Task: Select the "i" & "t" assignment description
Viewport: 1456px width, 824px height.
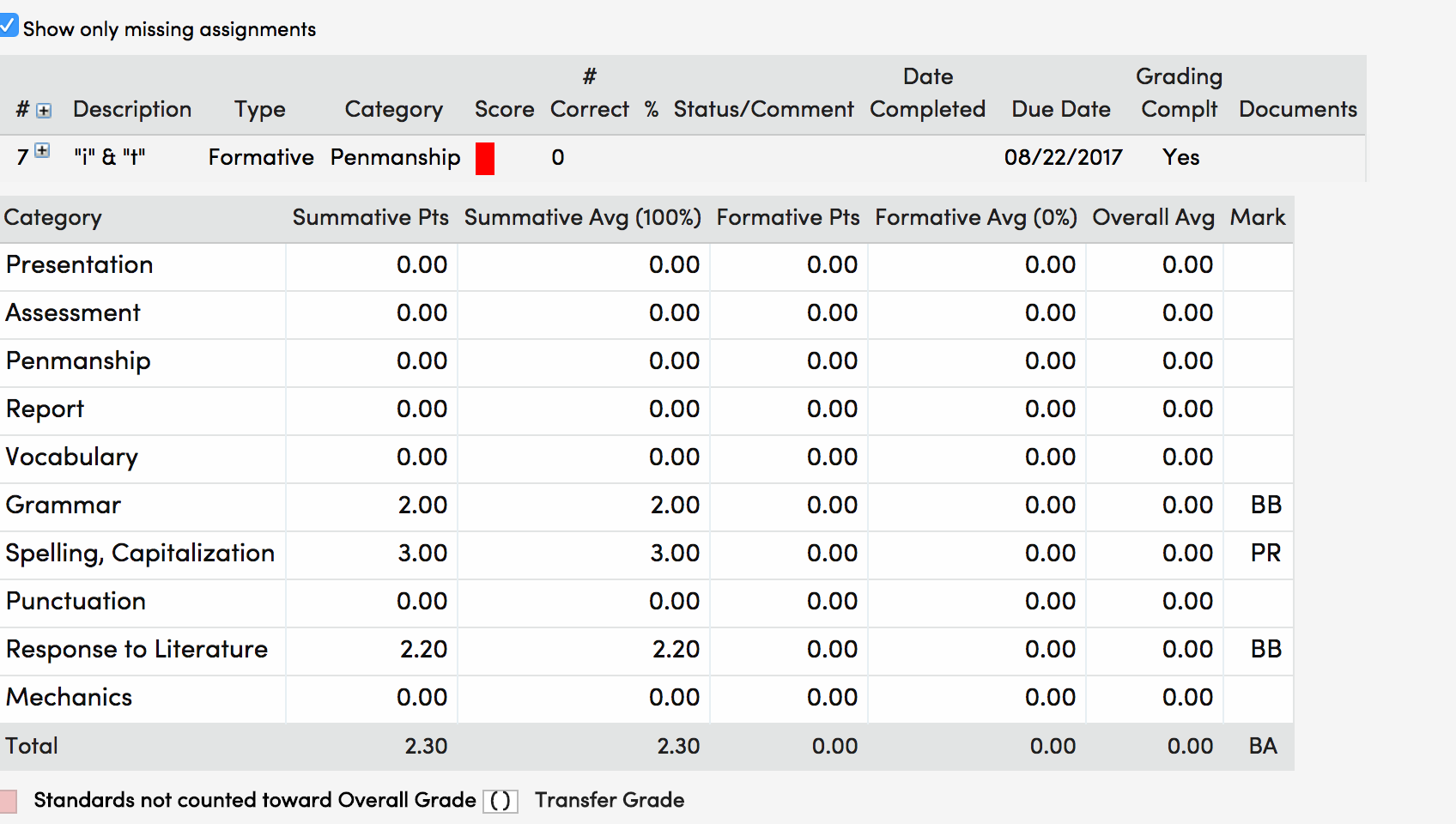Action: click(x=110, y=157)
